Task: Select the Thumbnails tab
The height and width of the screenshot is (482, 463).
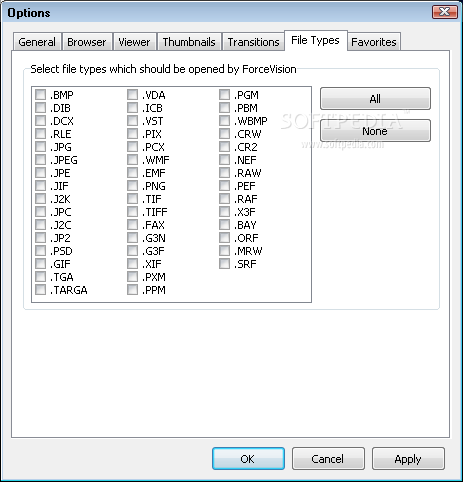Action: point(189,42)
